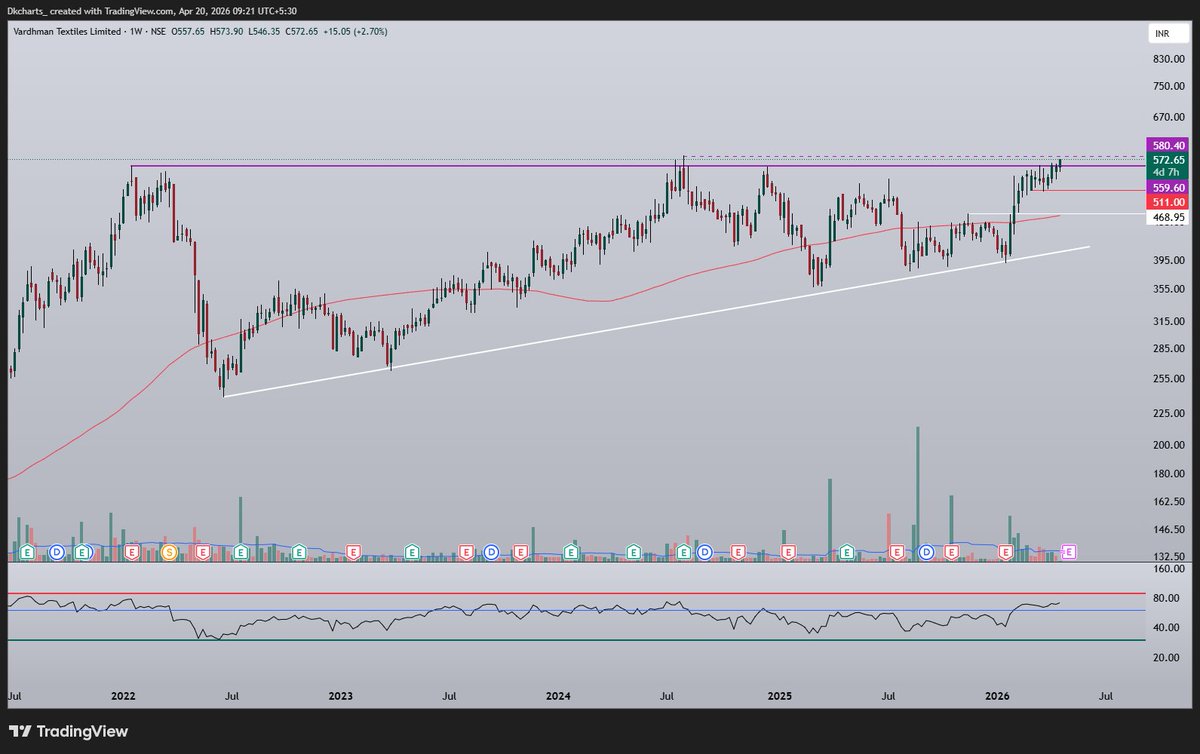Click the +15.05 (+2.70%) change value
1200x754 pixels.
tap(353, 31)
